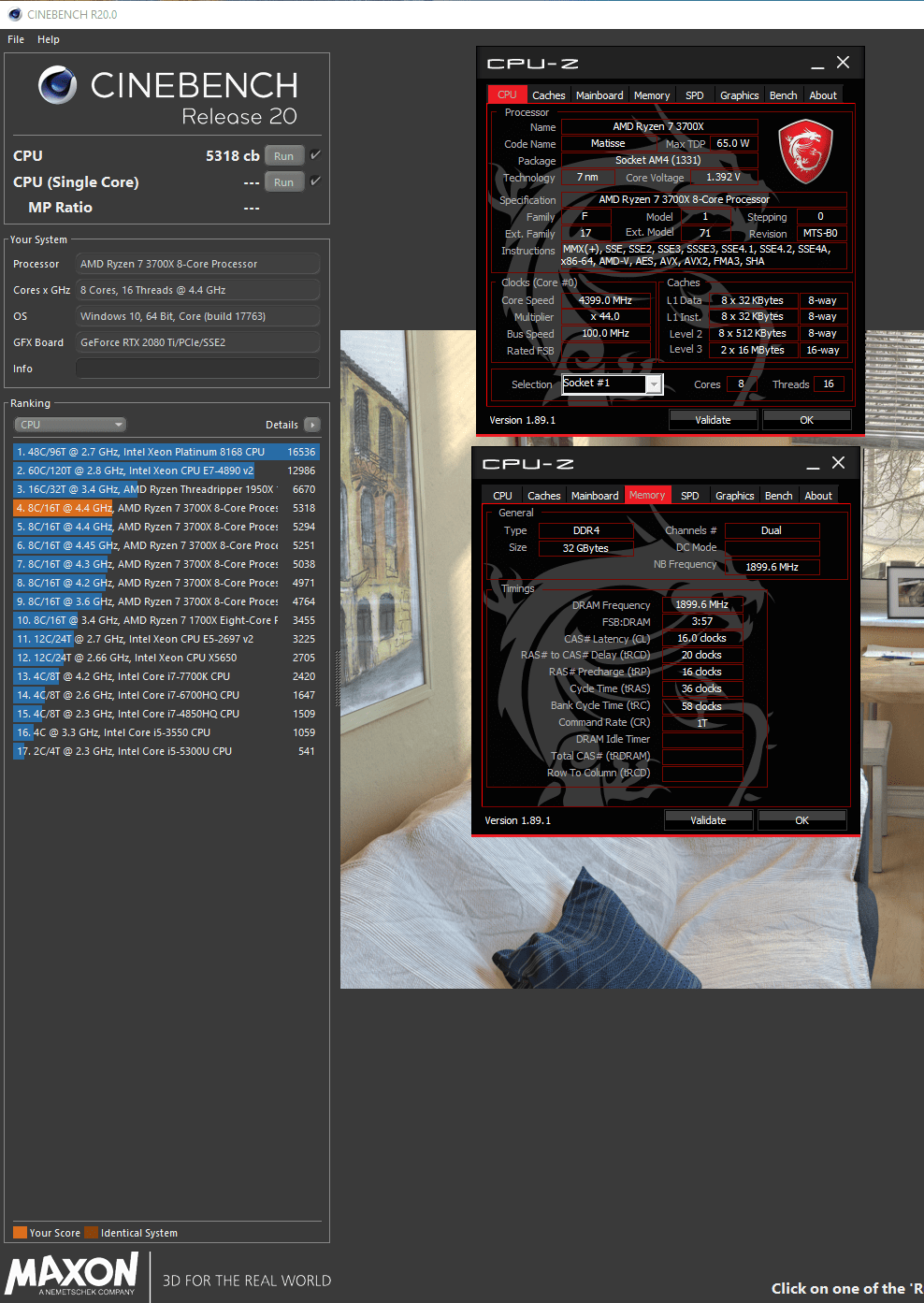Open the File menu
The height and width of the screenshot is (1303, 924).
(16, 39)
